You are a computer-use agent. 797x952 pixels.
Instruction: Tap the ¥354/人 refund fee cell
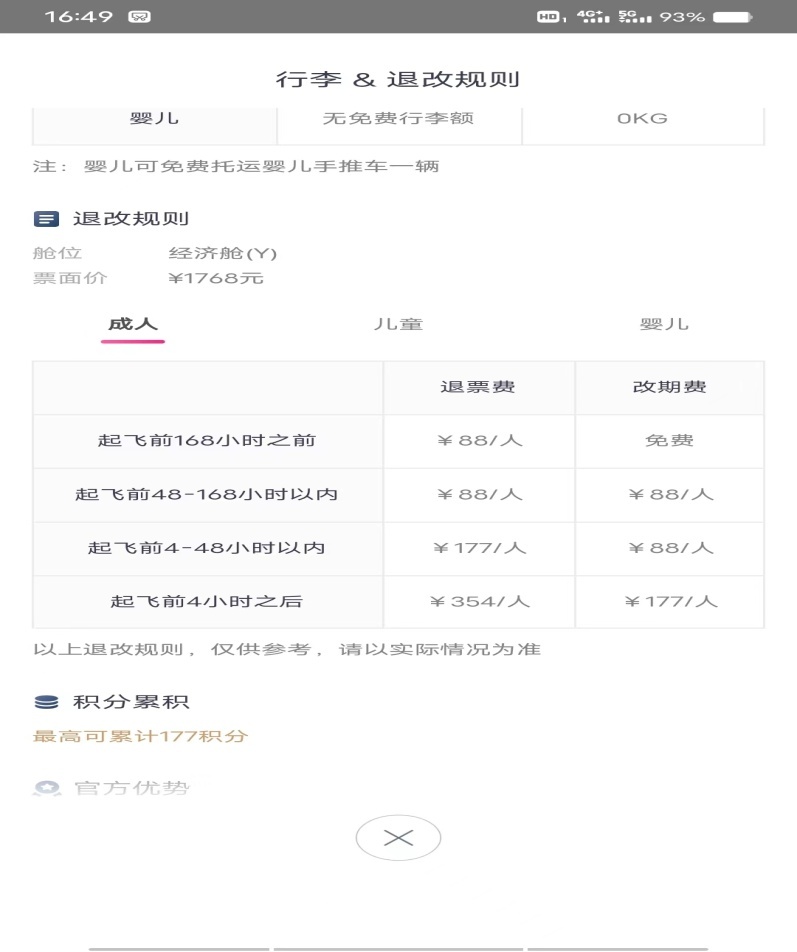tap(480, 602)
